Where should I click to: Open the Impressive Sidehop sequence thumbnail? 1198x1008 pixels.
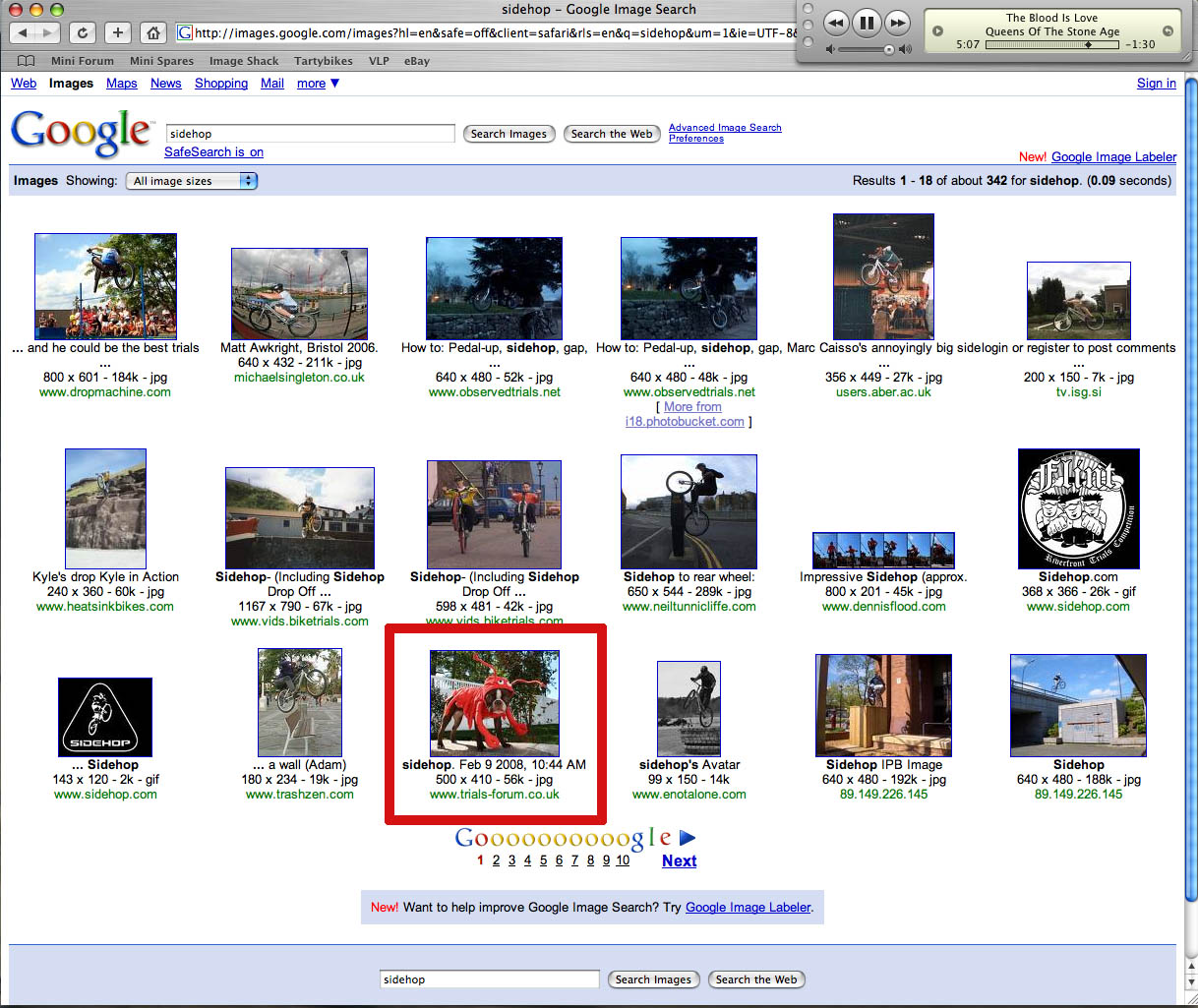(x=883, y=551)
